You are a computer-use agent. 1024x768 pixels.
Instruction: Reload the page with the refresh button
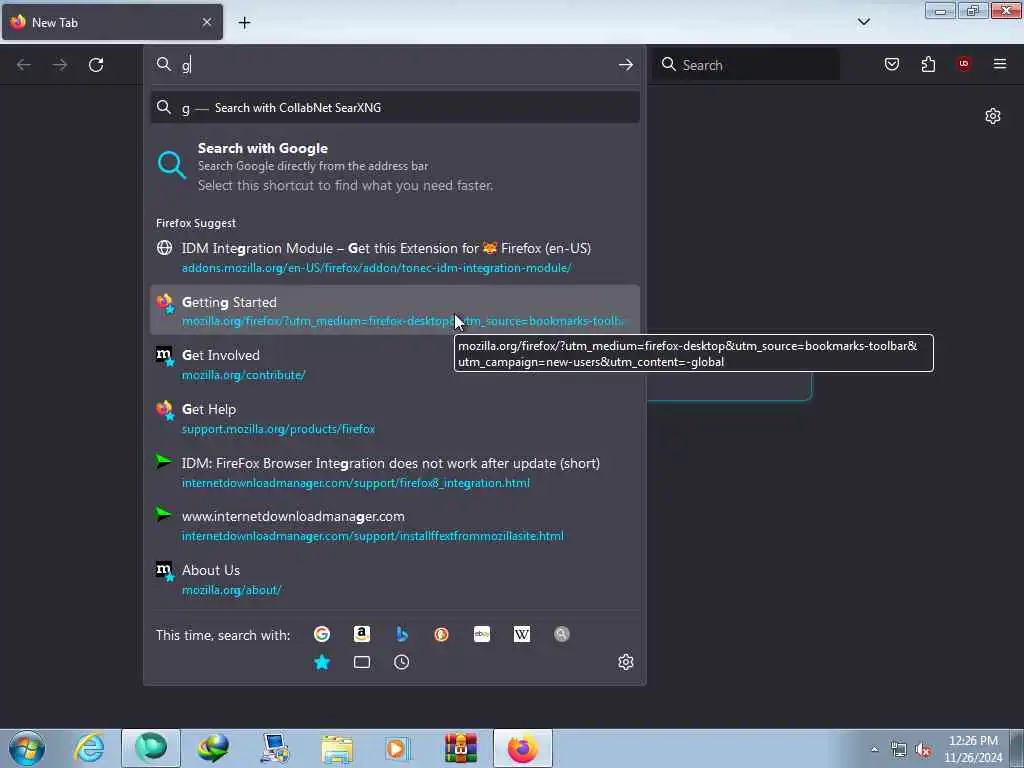(x=96, y=65)
